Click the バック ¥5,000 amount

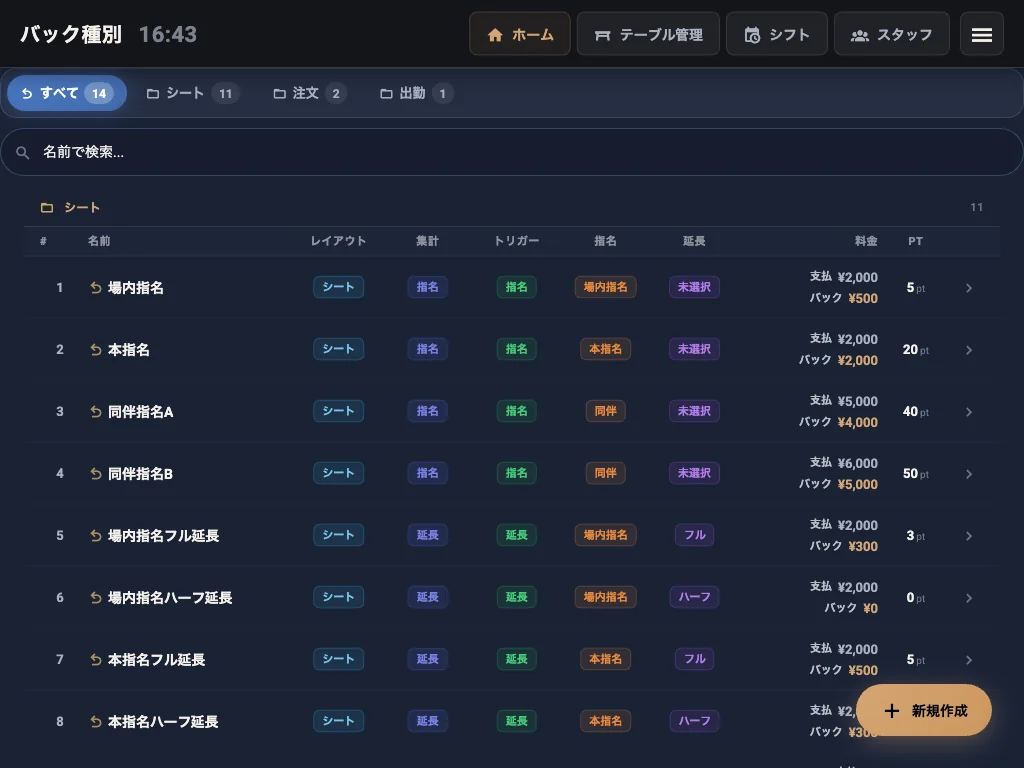tap(838, 484)
